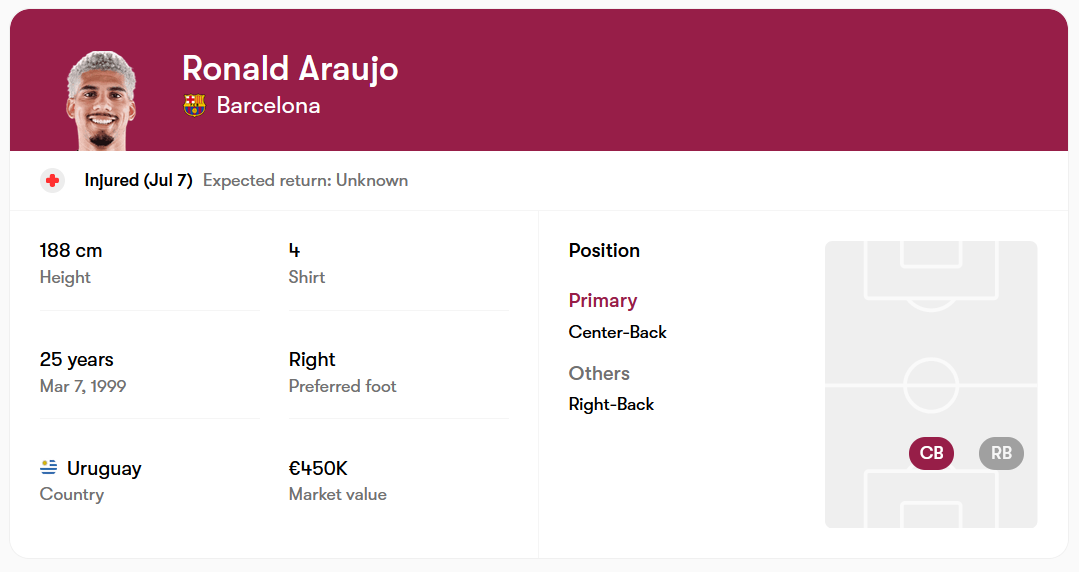Select the CB position badge on pitch
Image resolution: width=1079 pixels, height=572 pixels.
pos(931,453)
